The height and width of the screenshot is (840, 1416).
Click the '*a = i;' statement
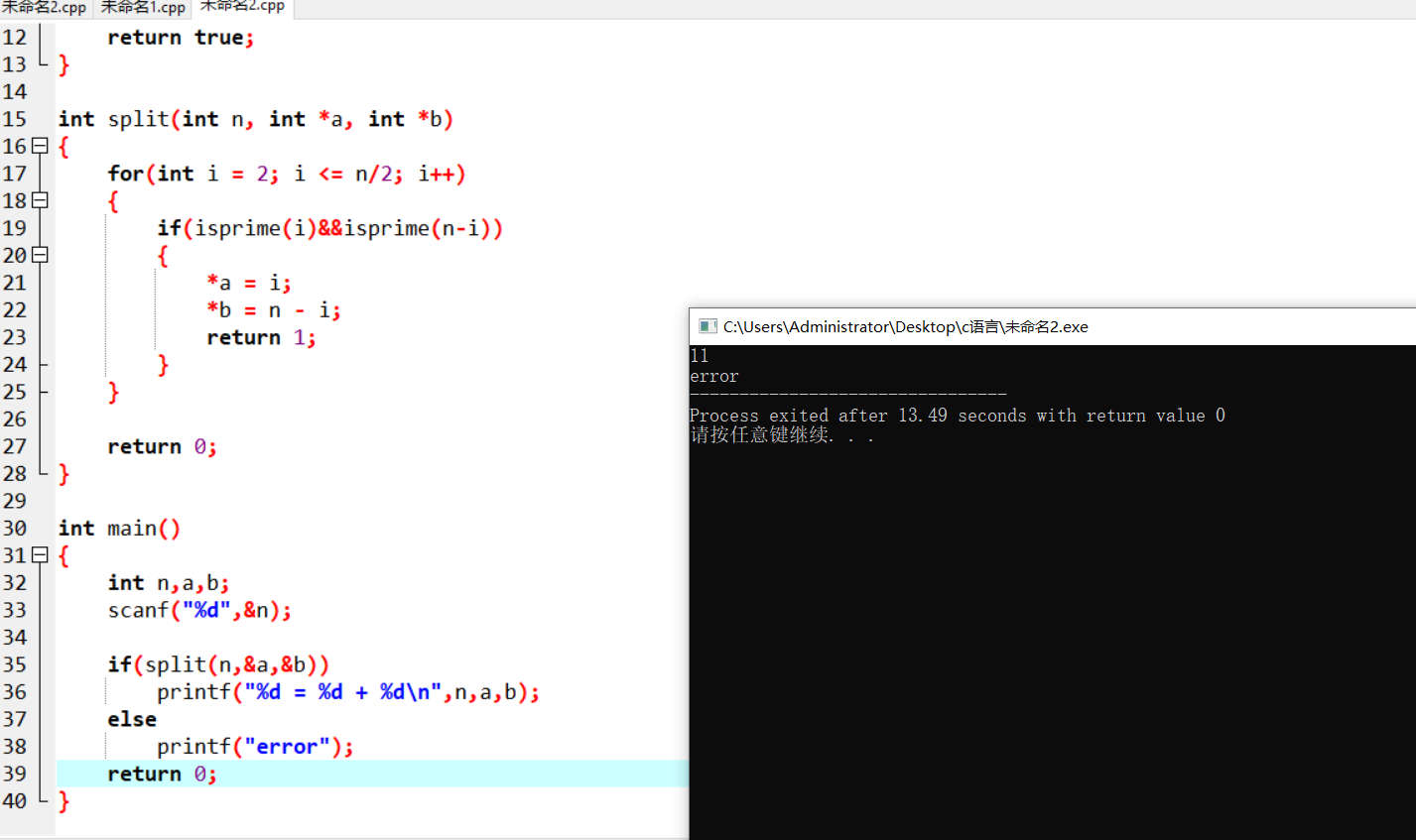point(249,283)
